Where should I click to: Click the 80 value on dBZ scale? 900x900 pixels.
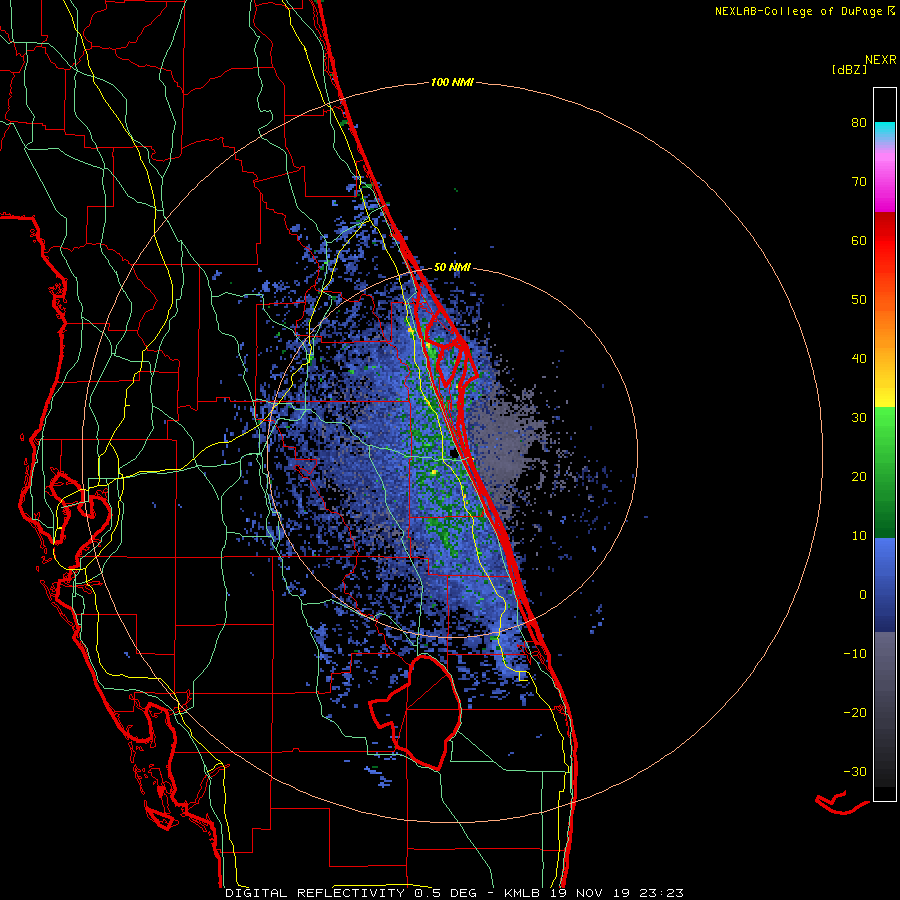pos(859,123)
